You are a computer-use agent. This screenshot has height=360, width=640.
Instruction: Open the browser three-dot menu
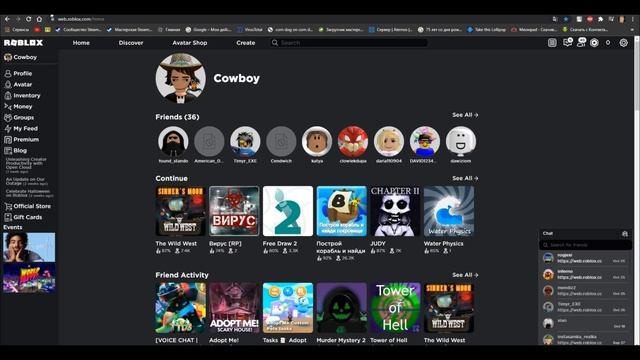633,19
